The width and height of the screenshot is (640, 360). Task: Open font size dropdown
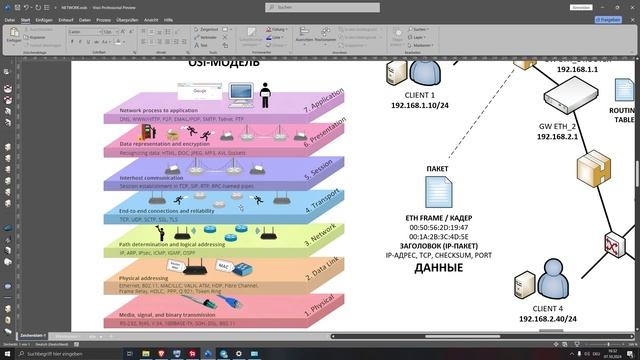pos(117,32)
